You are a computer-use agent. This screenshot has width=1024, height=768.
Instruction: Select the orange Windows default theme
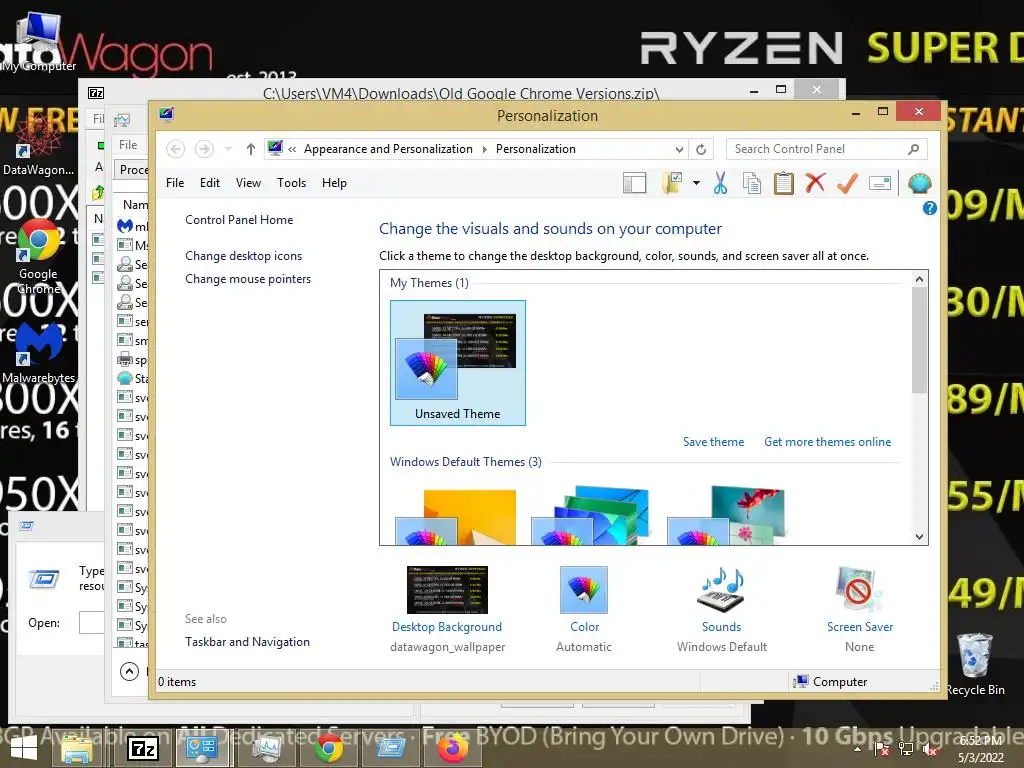point(456,517)
